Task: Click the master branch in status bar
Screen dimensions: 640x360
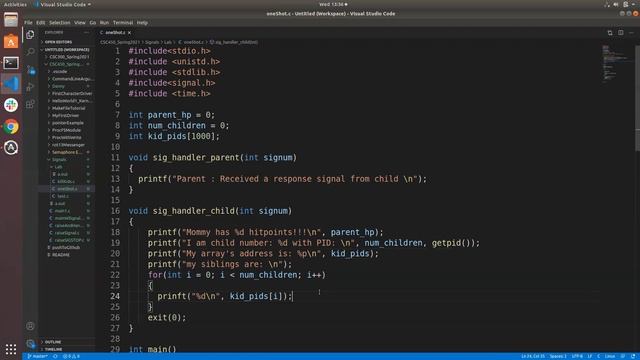Action: 38,356
